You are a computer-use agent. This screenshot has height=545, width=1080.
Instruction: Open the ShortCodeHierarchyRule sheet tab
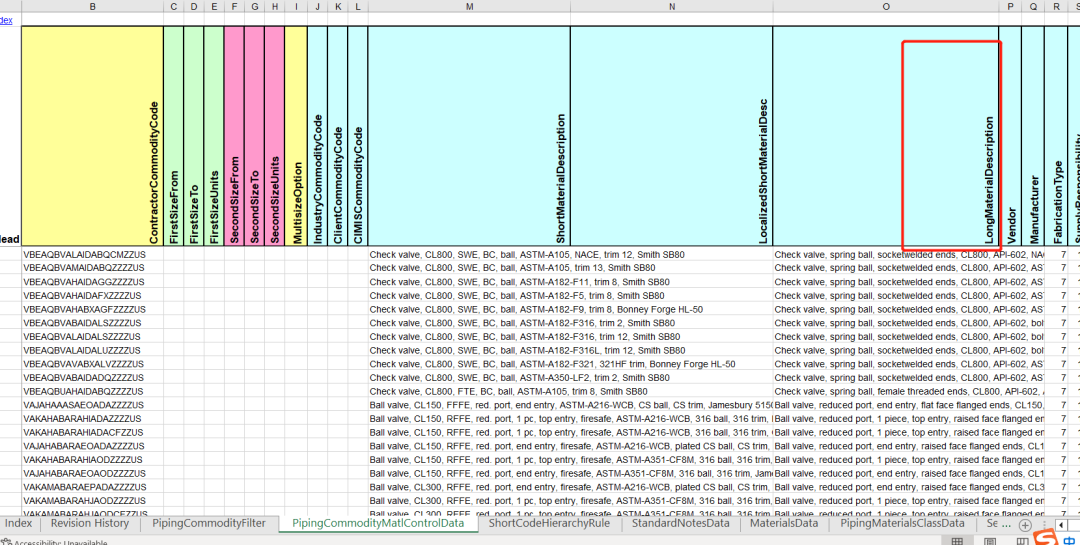tap(549, 524)
